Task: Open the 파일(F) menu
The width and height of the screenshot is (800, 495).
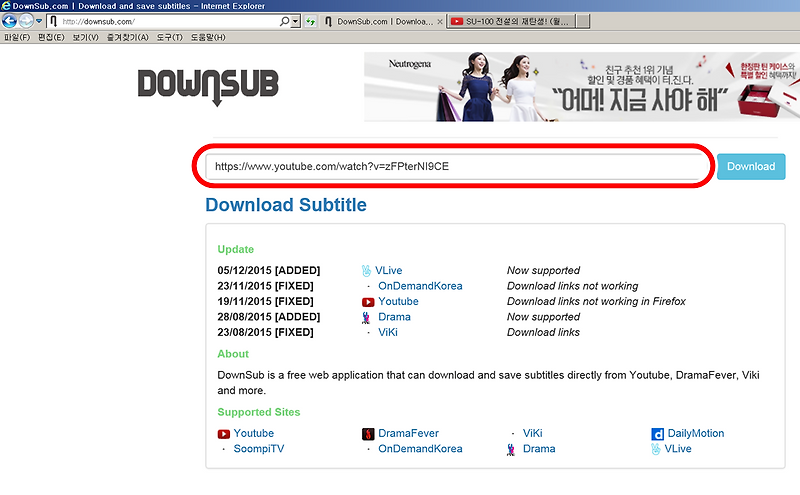Action: pos(17,37)
